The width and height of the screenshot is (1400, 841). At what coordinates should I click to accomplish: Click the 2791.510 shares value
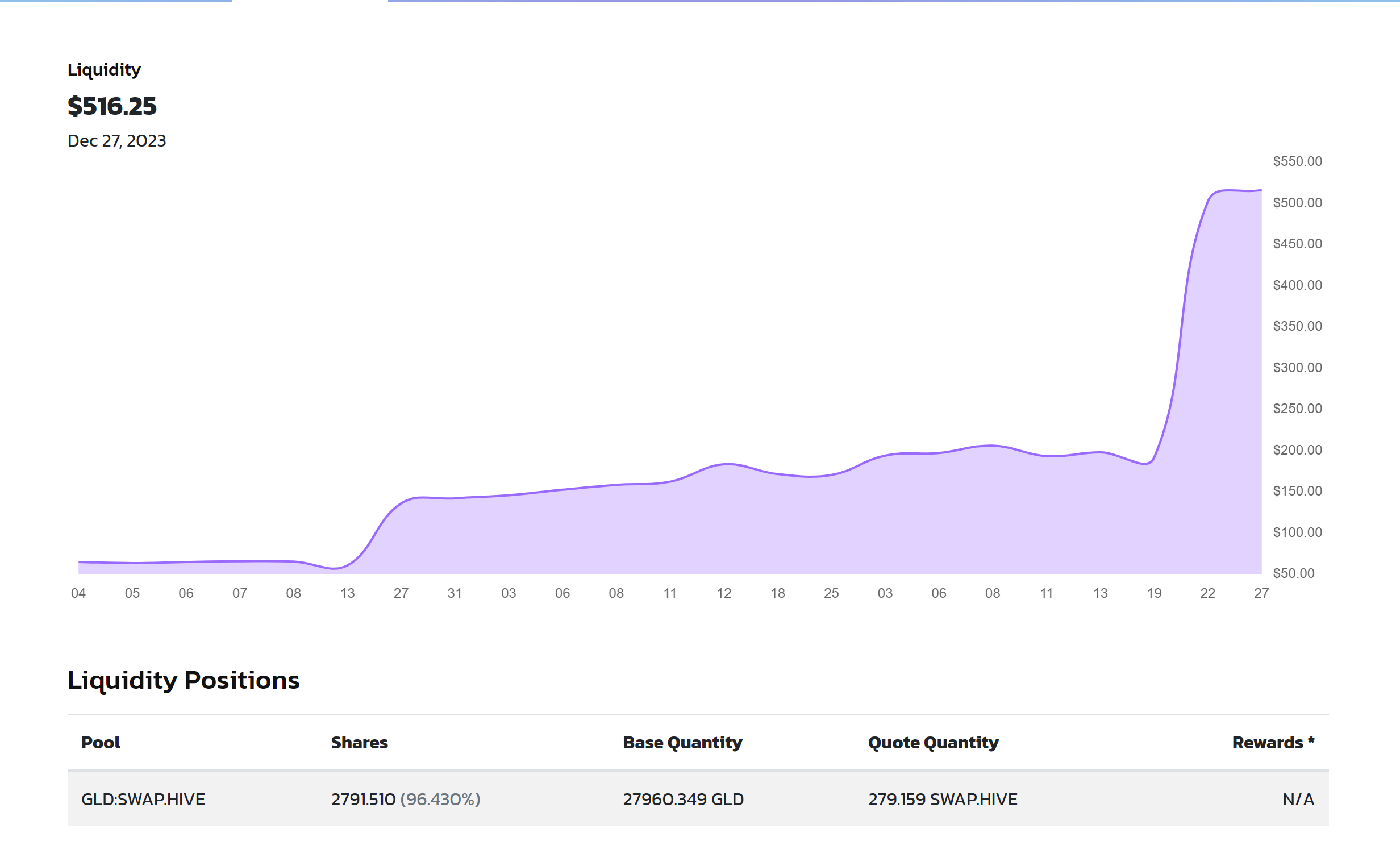(363, 800)
